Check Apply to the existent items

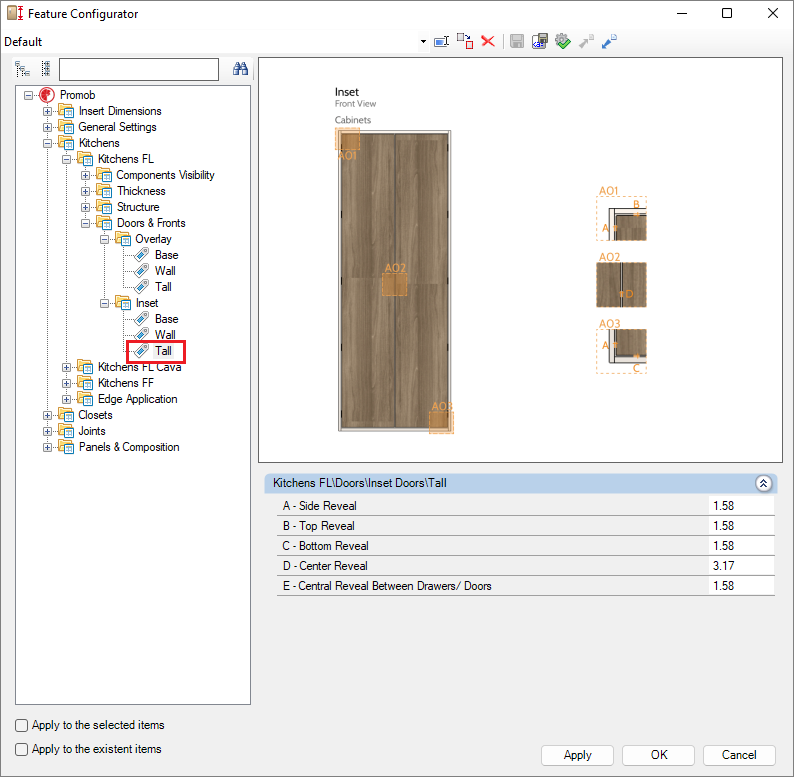[22, 749]
